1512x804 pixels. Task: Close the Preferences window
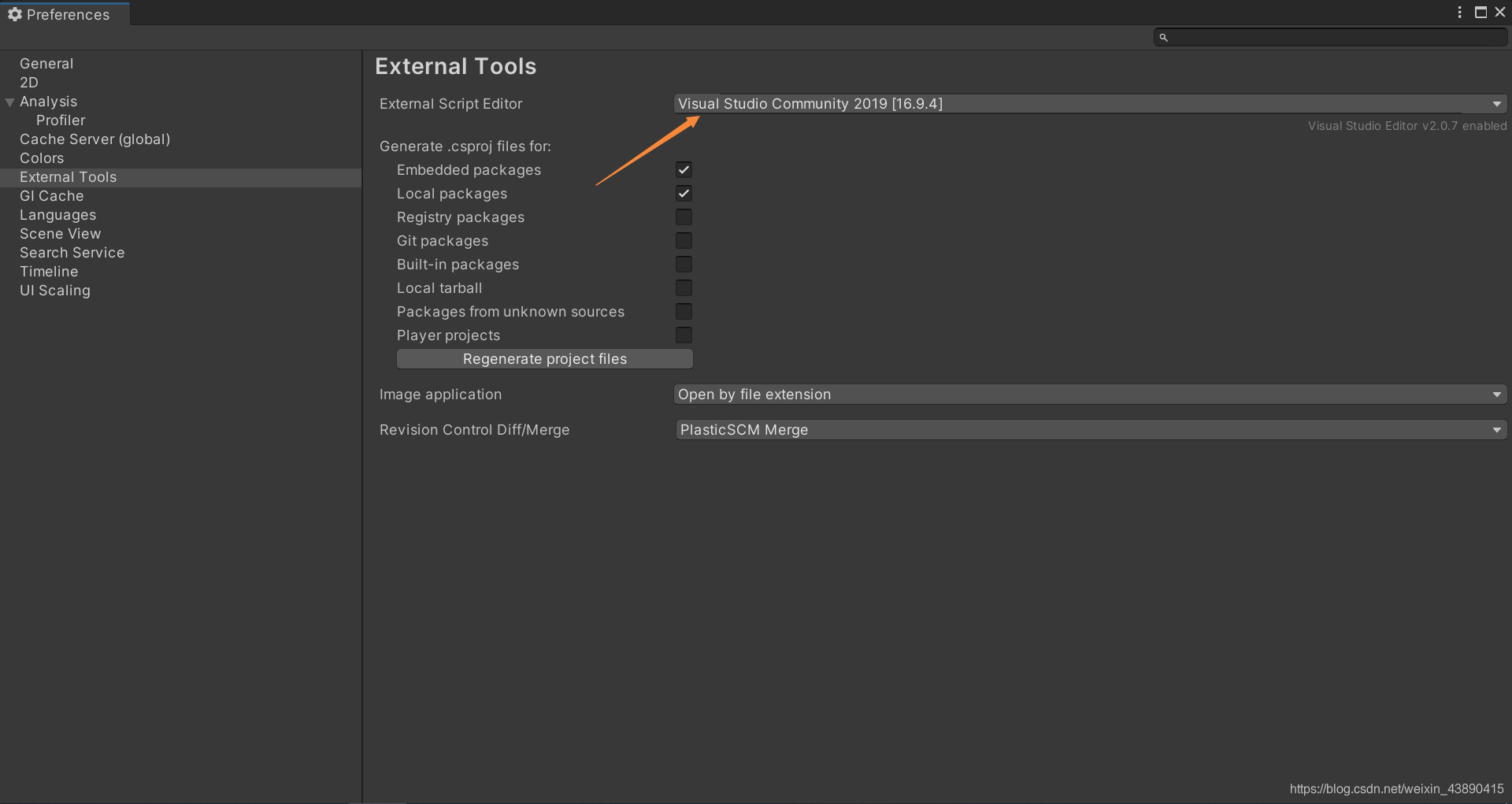[1500, 12]
